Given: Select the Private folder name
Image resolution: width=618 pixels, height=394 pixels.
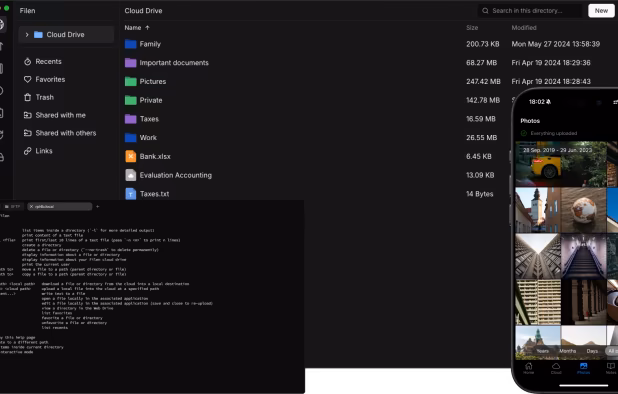Looking at the screenshot, I should pyautogui.click(x=151, y=100).
